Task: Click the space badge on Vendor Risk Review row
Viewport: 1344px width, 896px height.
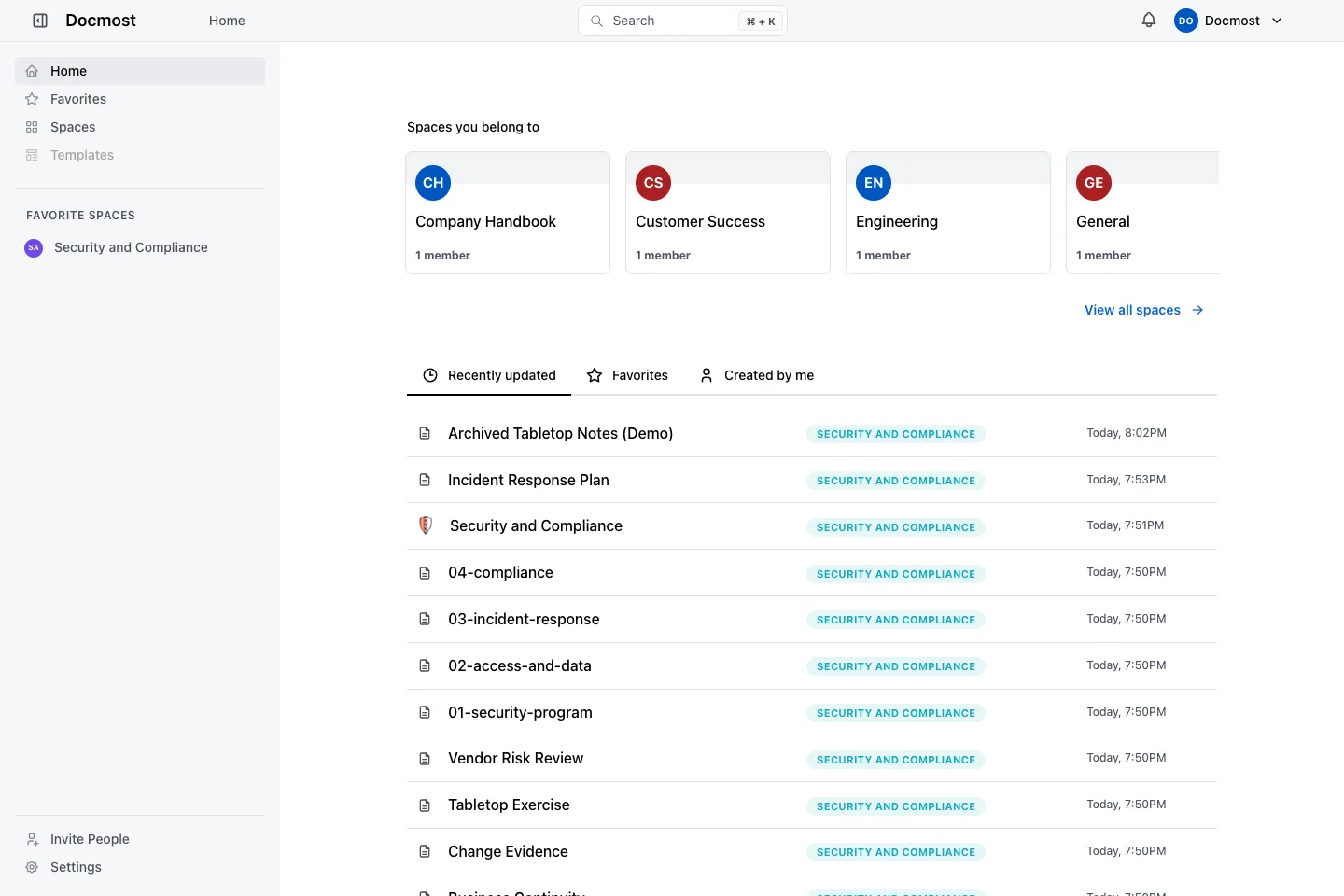Action: click(x=896, y=760)
